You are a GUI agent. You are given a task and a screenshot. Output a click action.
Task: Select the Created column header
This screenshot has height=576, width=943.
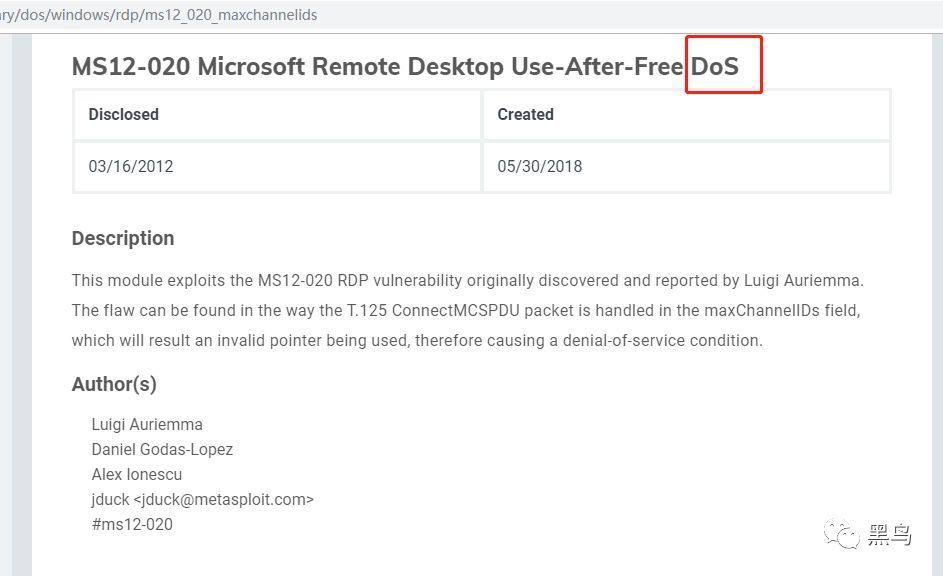[525, 114]
